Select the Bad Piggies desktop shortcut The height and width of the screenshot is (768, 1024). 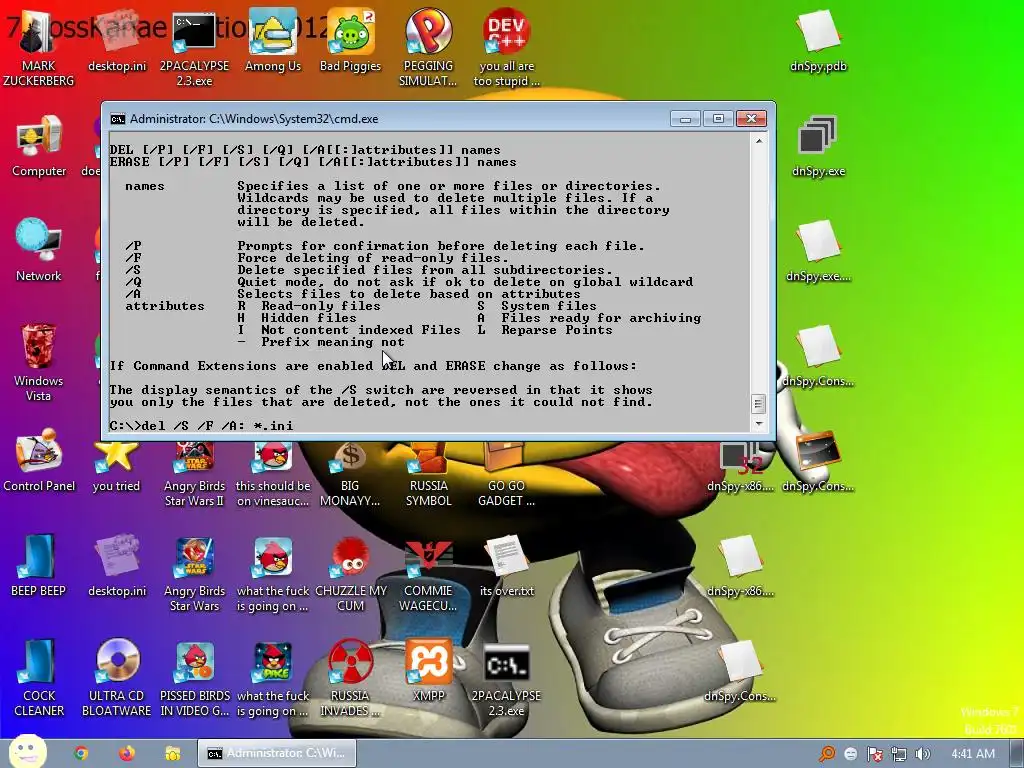click(350, 40)
